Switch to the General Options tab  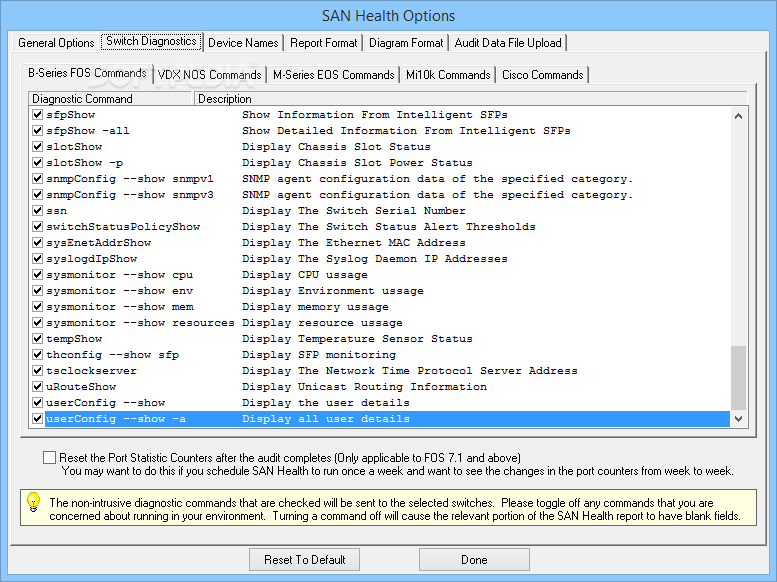(x=56, y=43)
